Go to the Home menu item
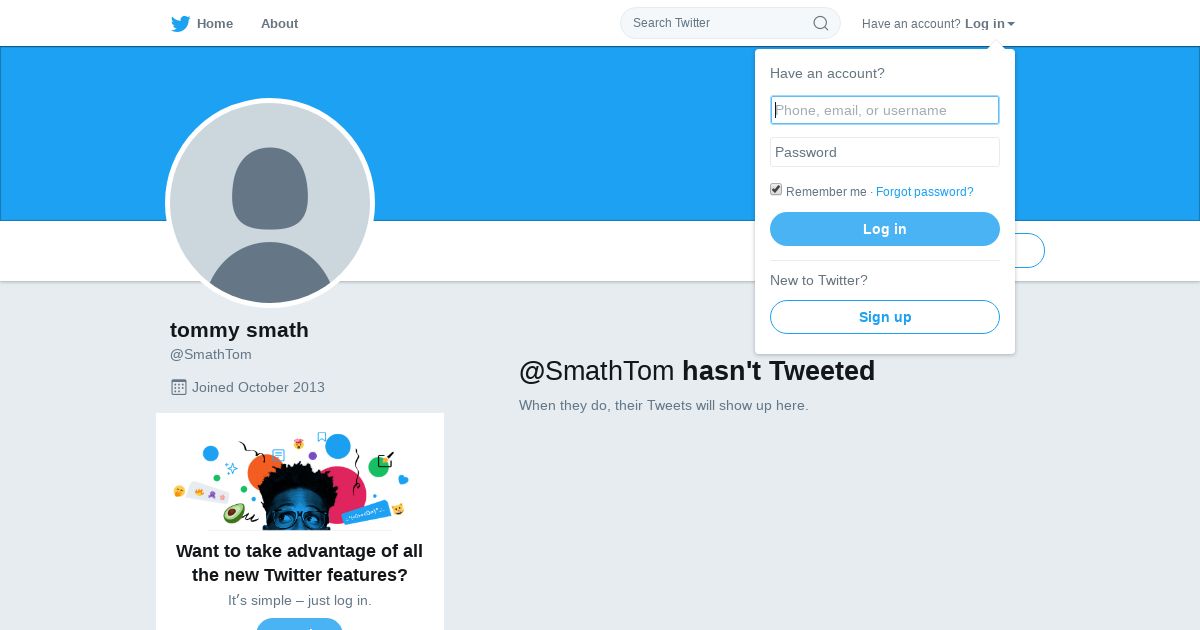This screenshot has height=630, width=1200. (x=214, y=24)
